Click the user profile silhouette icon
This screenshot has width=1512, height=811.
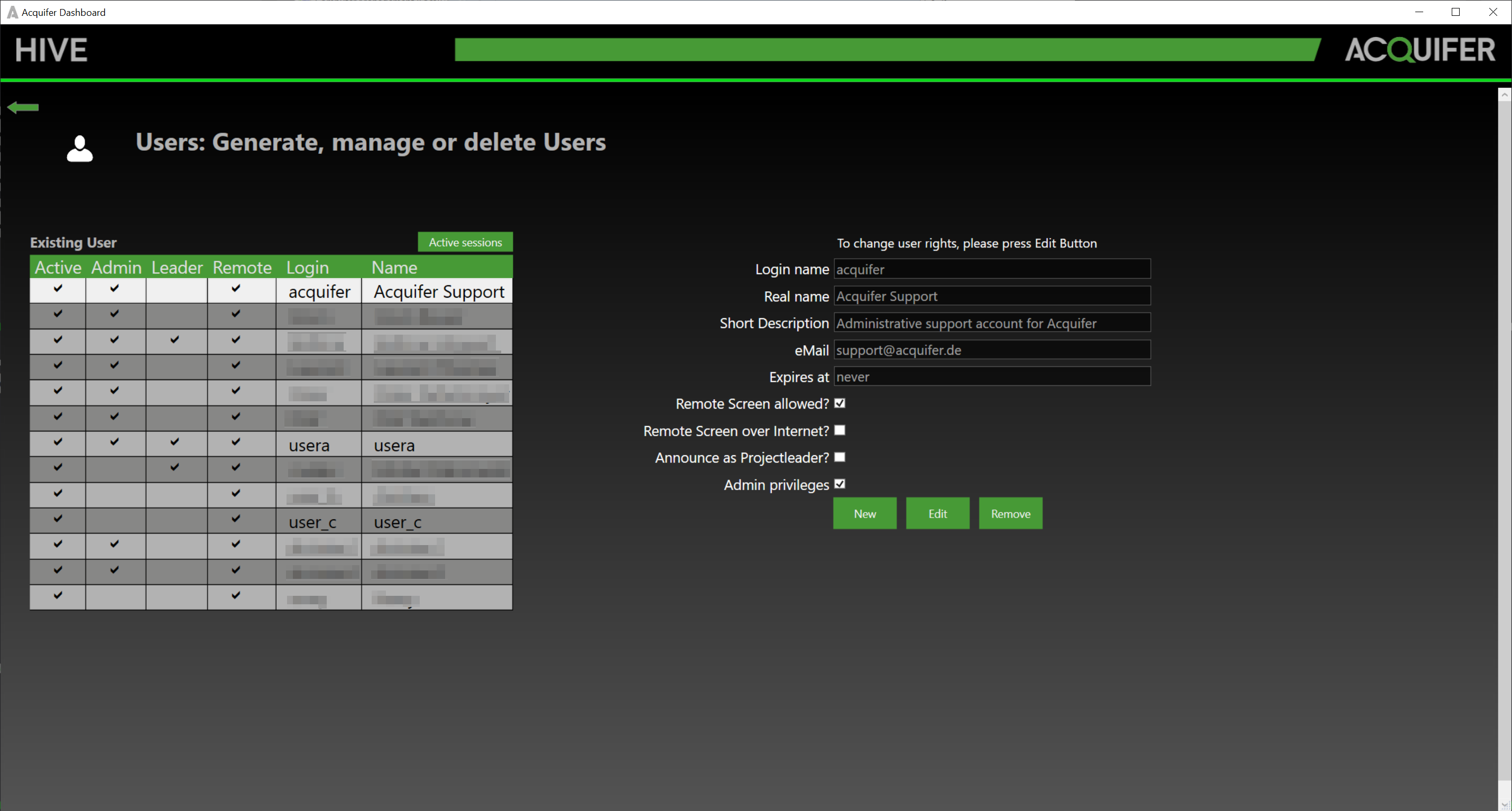coord(80,149)
